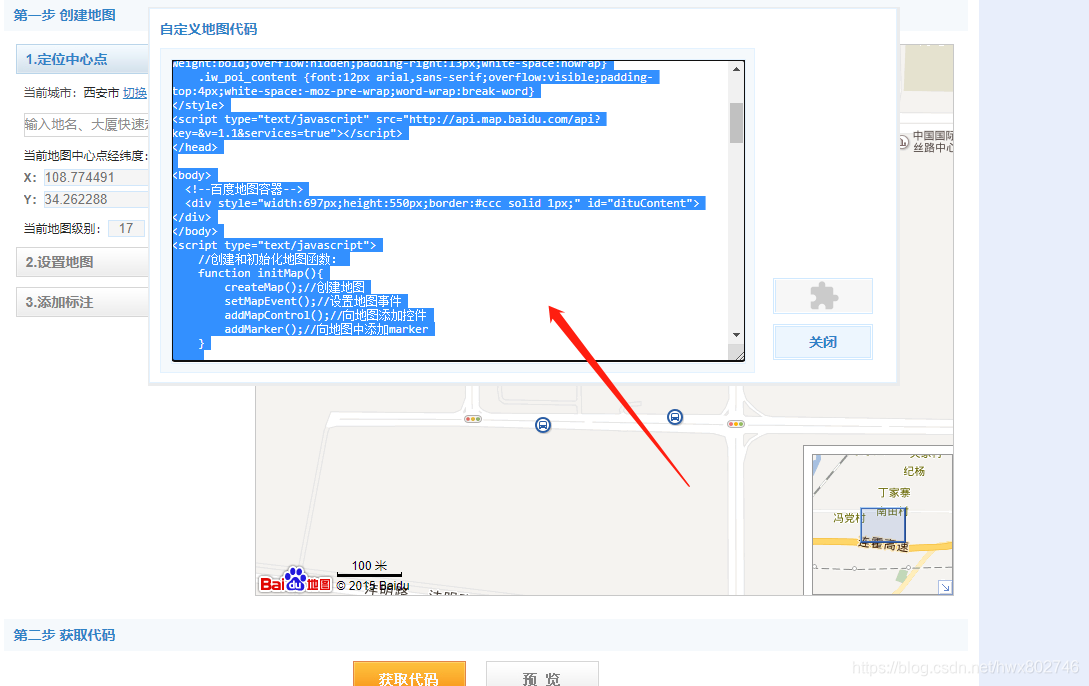This screenshot has height=686, width=1089.
Task: Click the 第一步 创建地图 heading
Action: pos(65,15)
